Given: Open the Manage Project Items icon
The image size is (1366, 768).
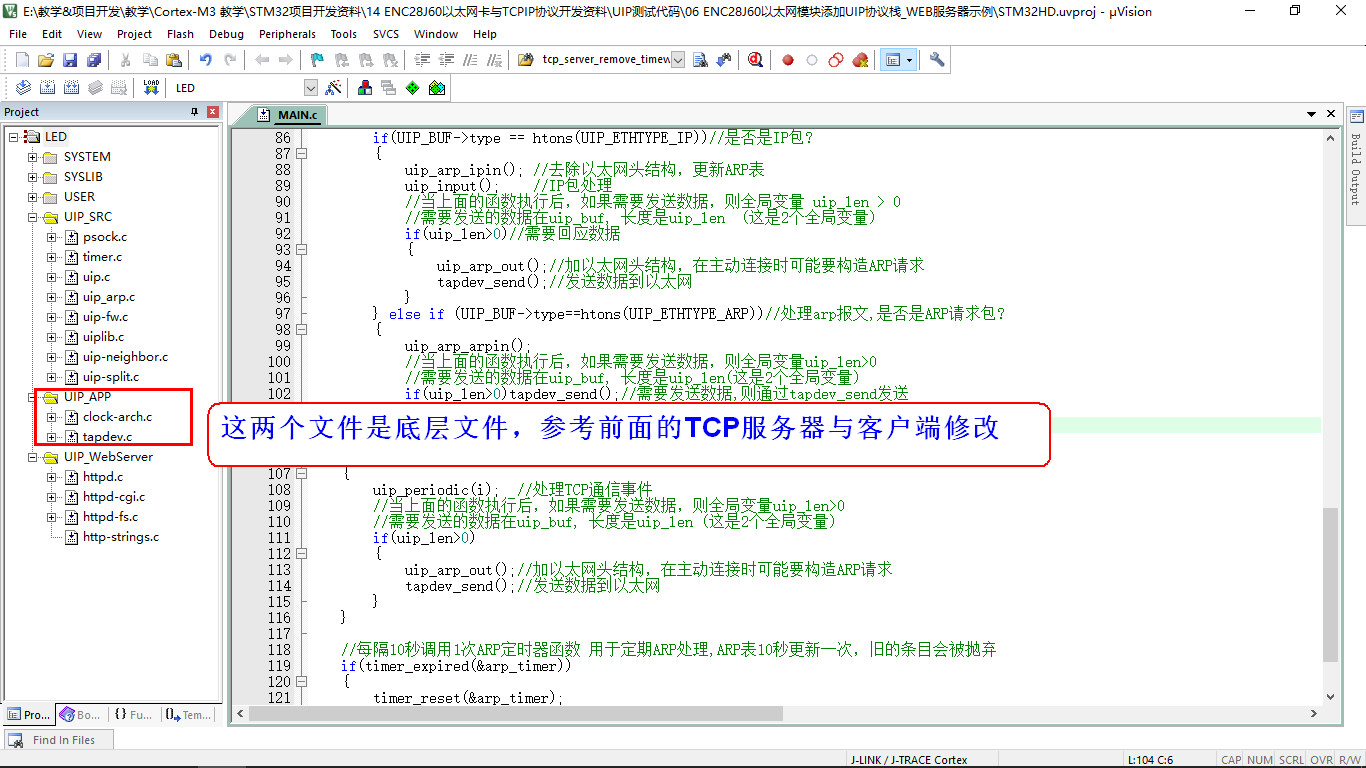Looking at the screenshot, I should click(365, 88).
